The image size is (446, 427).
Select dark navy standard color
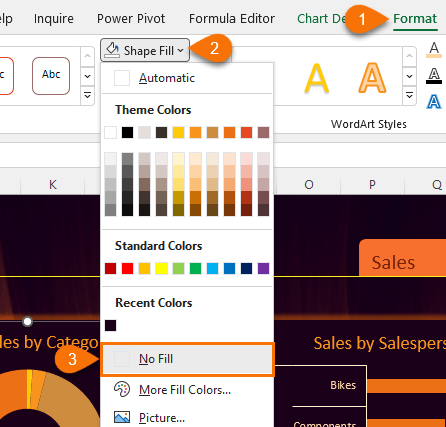246,268
